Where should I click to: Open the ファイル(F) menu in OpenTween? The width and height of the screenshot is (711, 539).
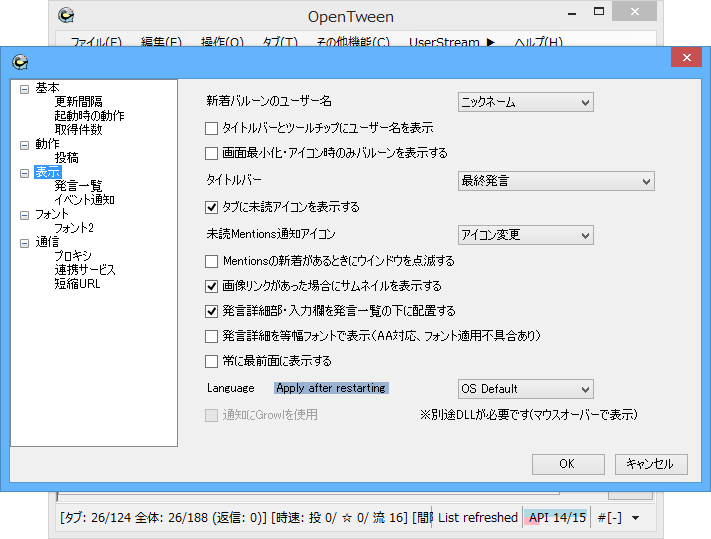96,42
